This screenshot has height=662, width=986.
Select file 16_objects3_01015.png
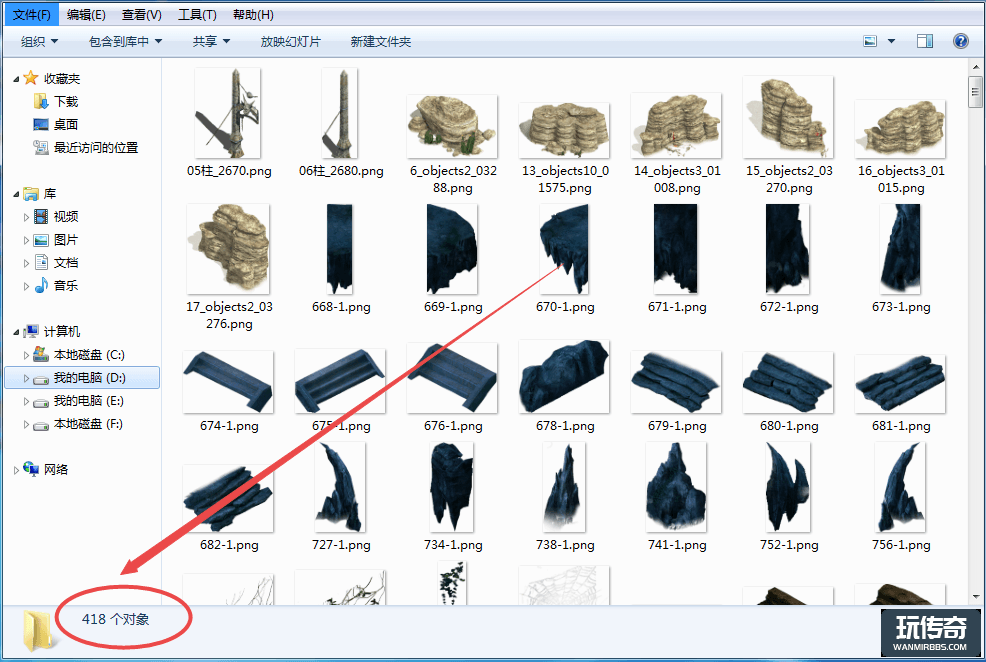point(900,129)
